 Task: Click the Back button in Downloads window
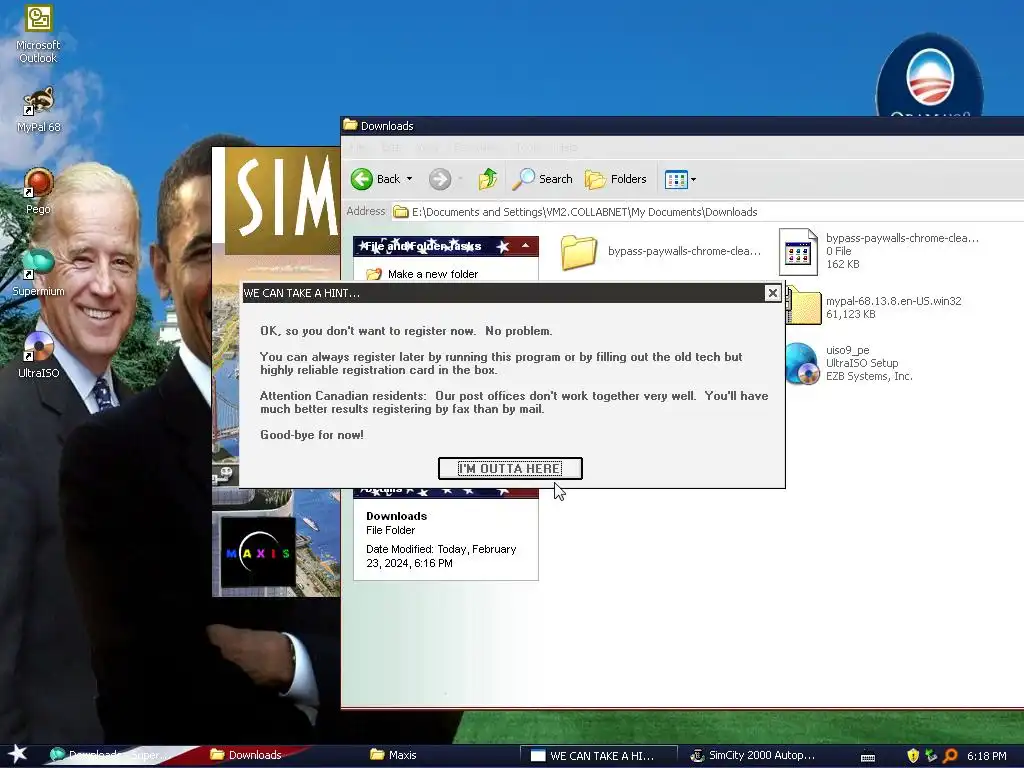pyautogui.click(x=376, y=179)
